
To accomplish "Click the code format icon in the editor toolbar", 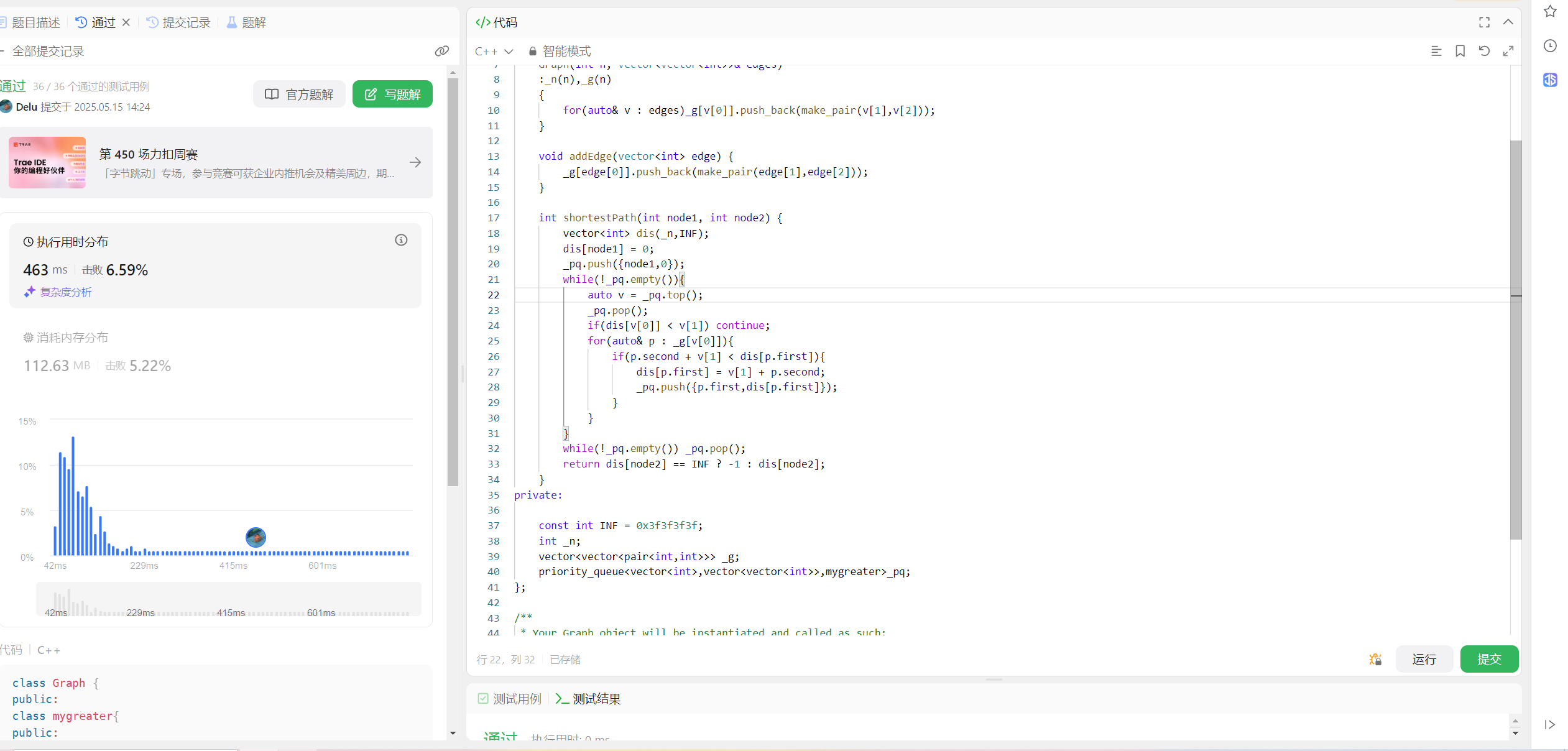I will (x=1436, y=51).
